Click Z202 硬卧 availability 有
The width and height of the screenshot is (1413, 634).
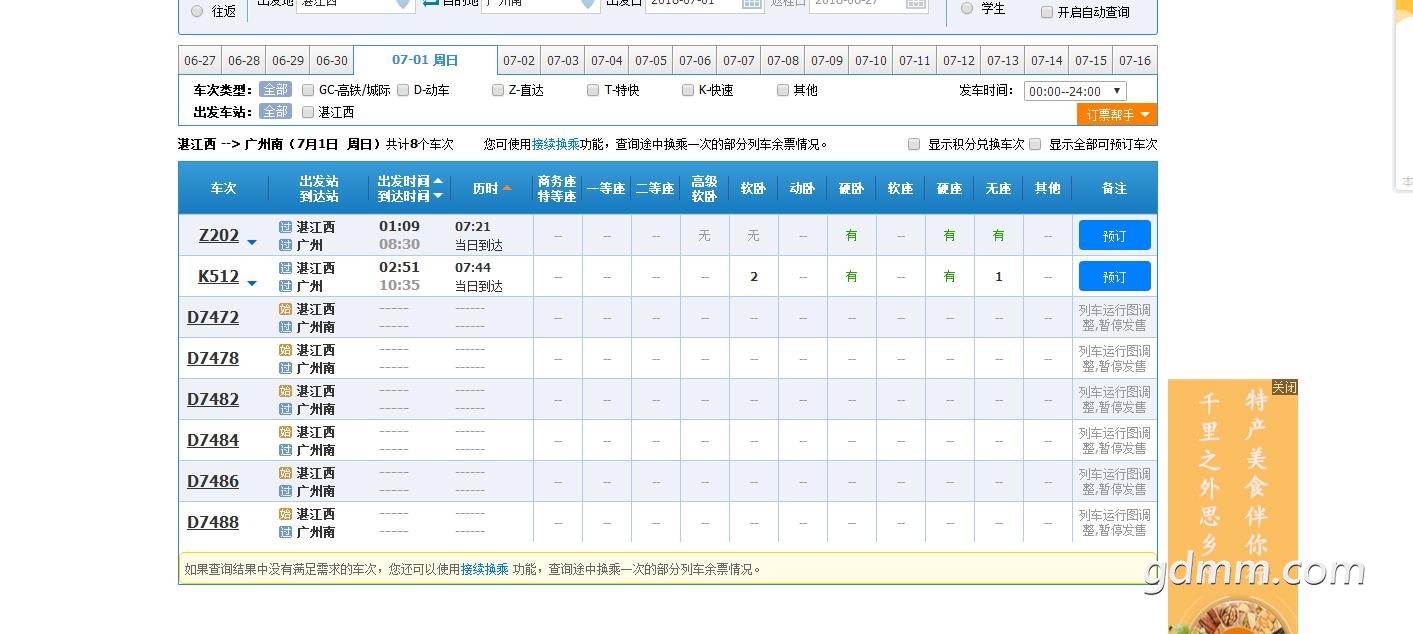pyautogui.click(x=851, y=235)
